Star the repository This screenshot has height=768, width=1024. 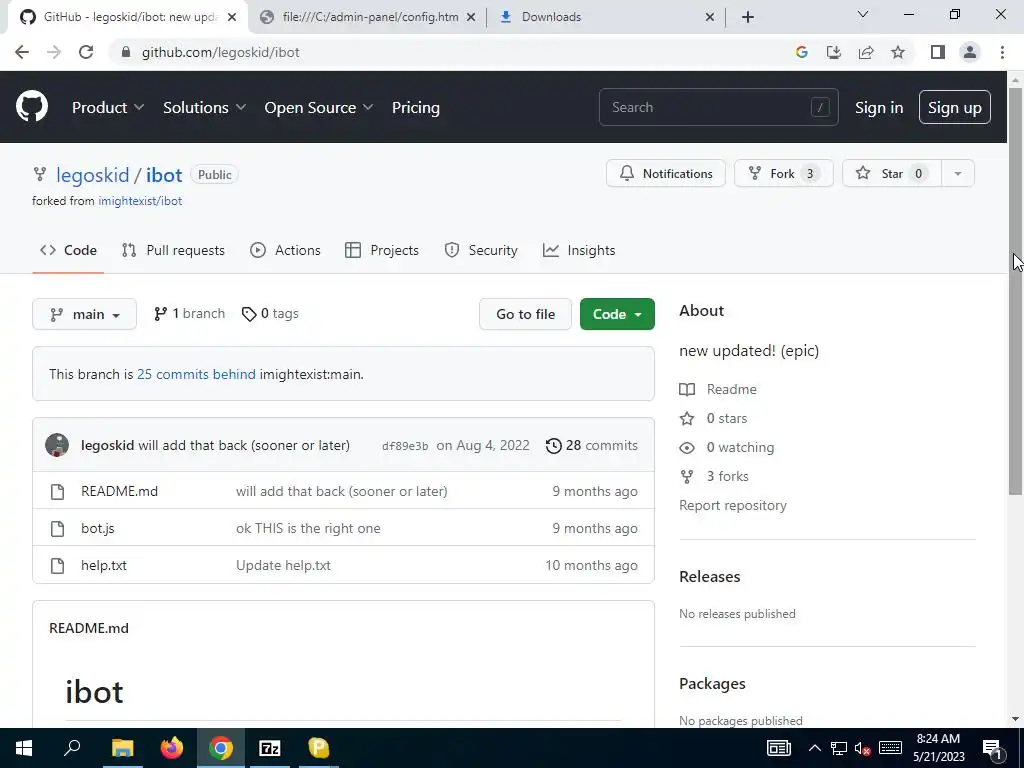[892, 174]
